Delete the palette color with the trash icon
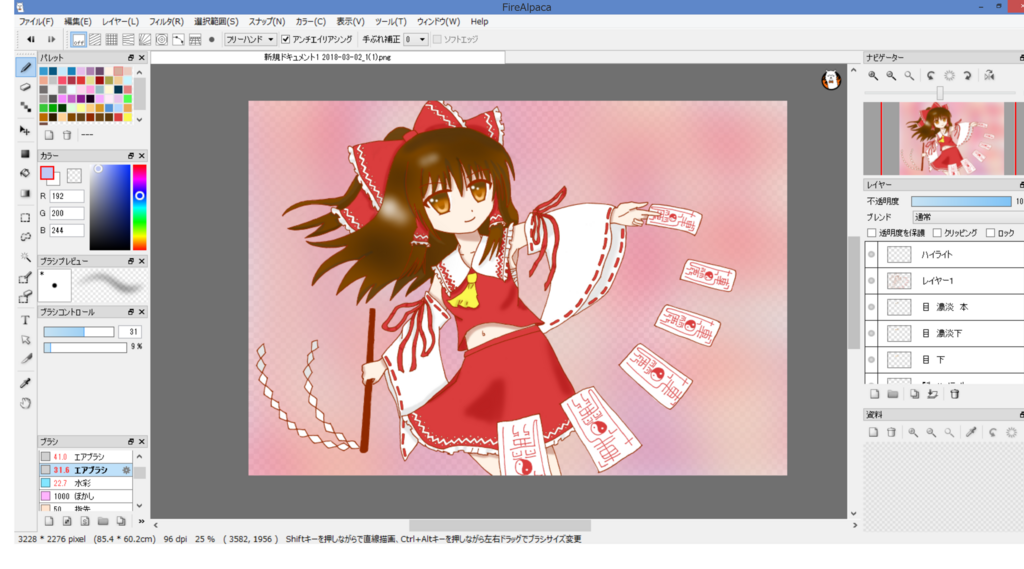The height and width of the screenshot is (569, 1024). (67, 135)
